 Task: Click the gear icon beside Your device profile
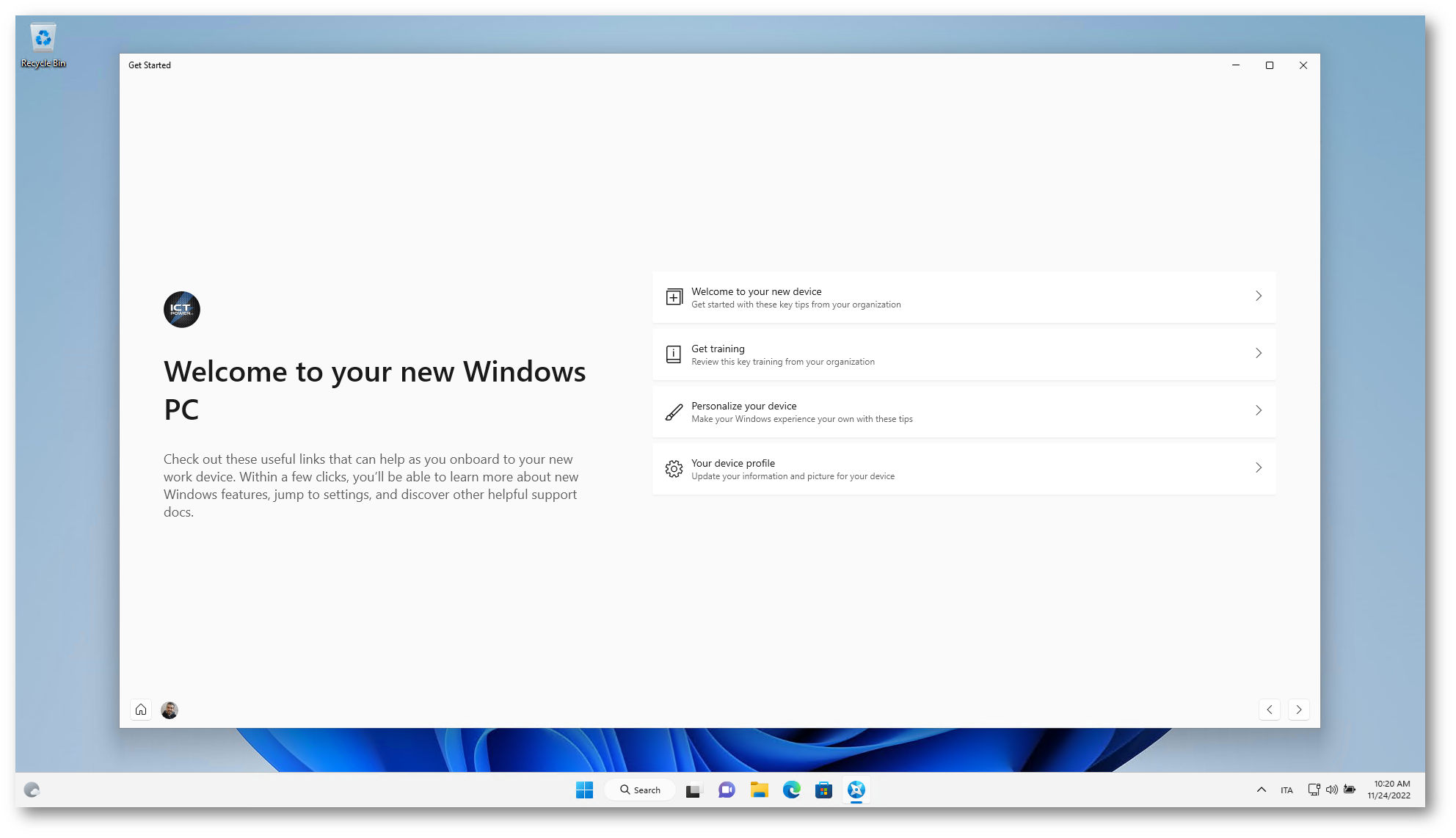point(674,469)
